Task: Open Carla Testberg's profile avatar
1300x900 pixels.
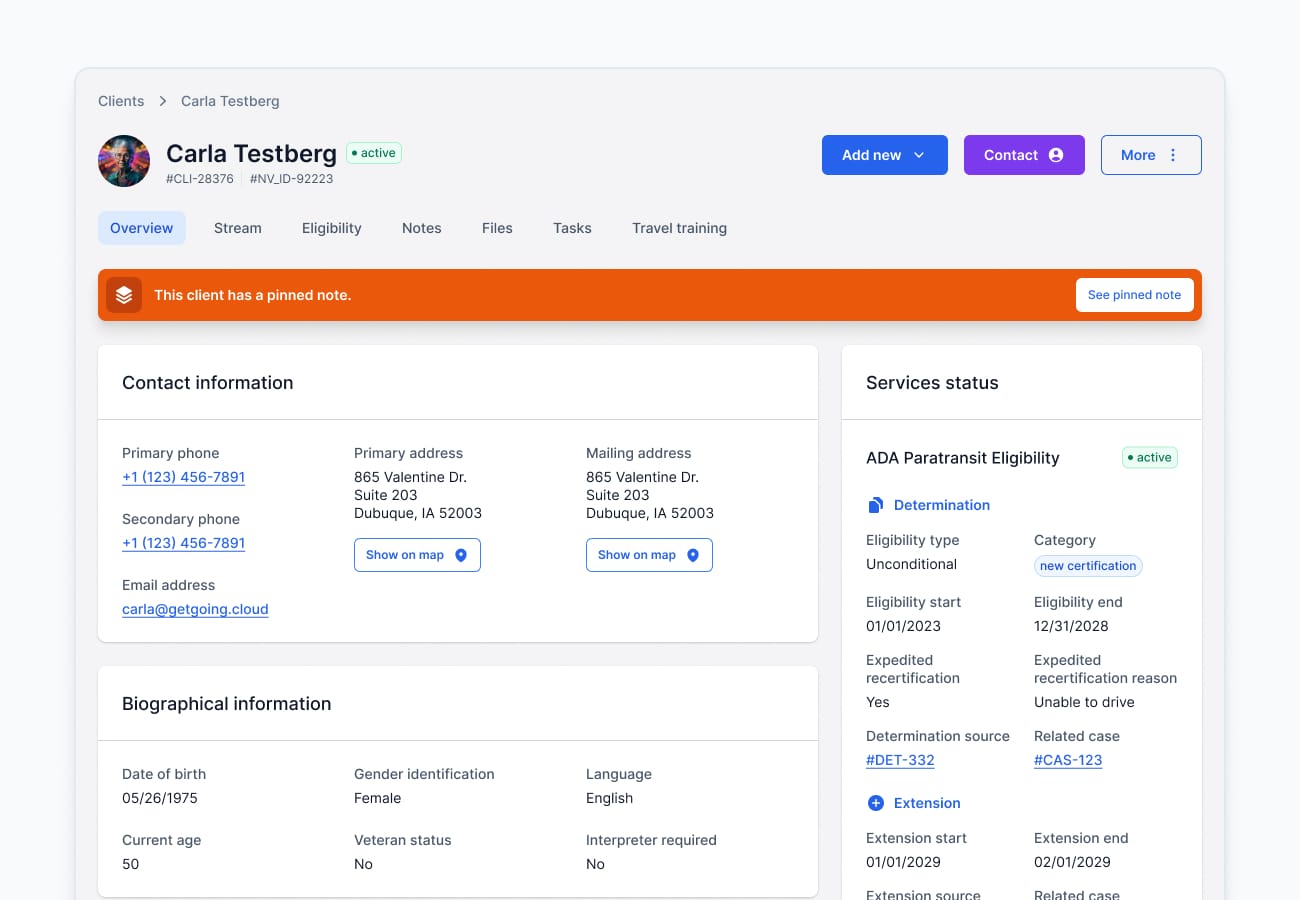Action: (x=124, y=161)
